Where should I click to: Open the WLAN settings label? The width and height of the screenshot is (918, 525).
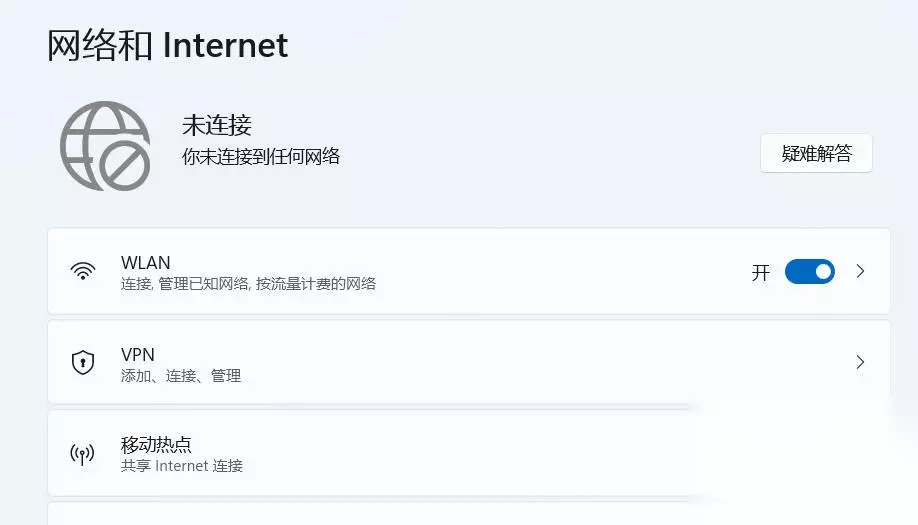tap(145, 263)
